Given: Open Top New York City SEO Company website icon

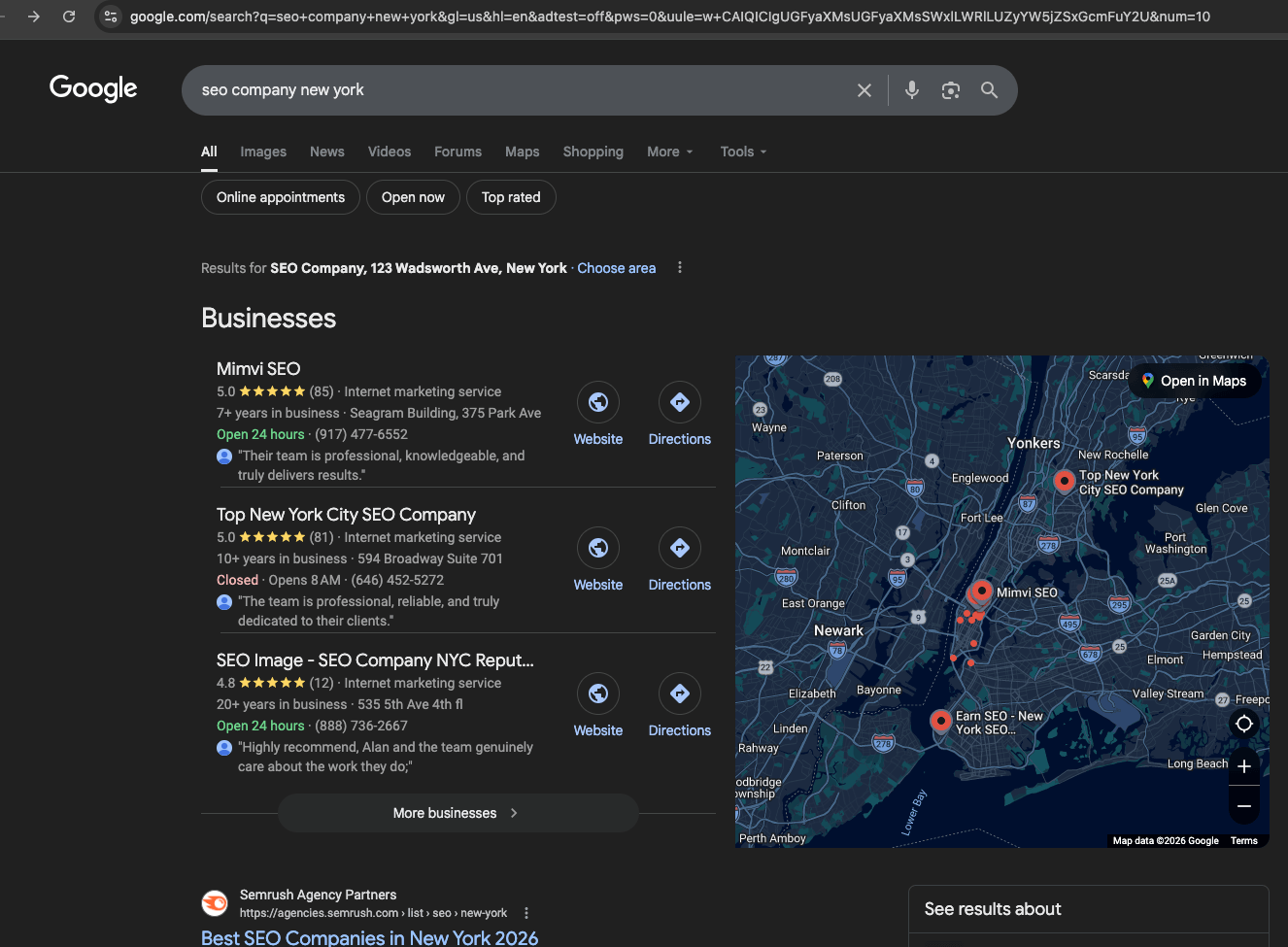Looking at the screenshot, I should pyautogui.click(x=598, y=548).
